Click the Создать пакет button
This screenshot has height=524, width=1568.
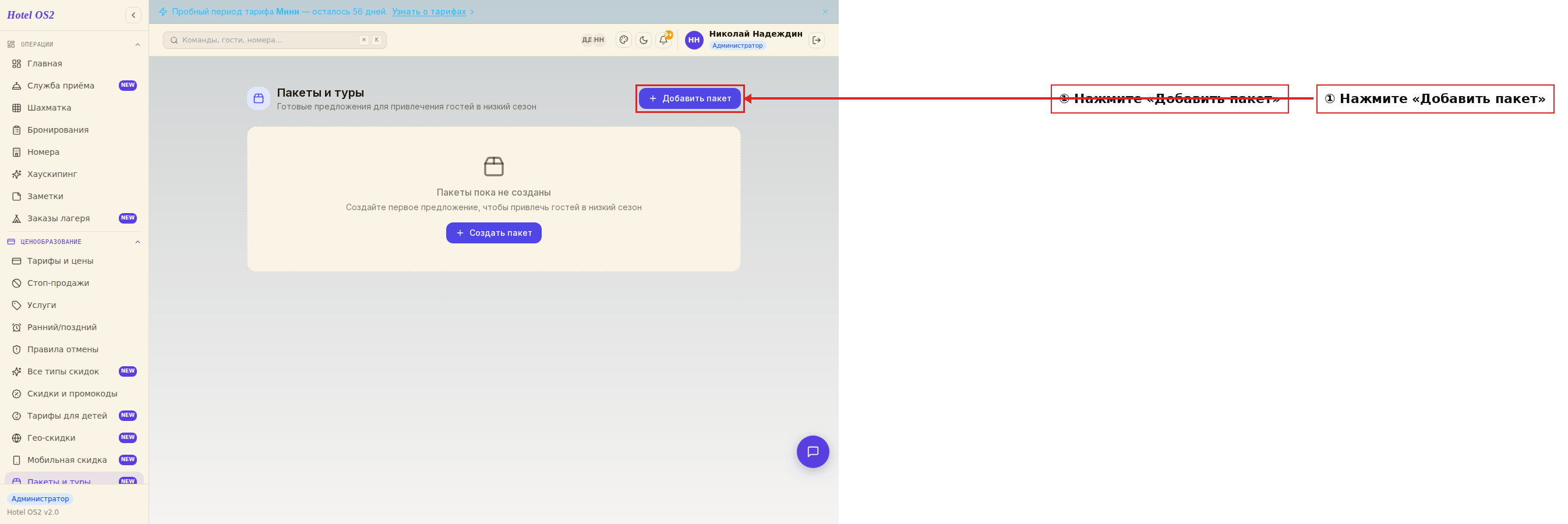(x=494, y=233)
